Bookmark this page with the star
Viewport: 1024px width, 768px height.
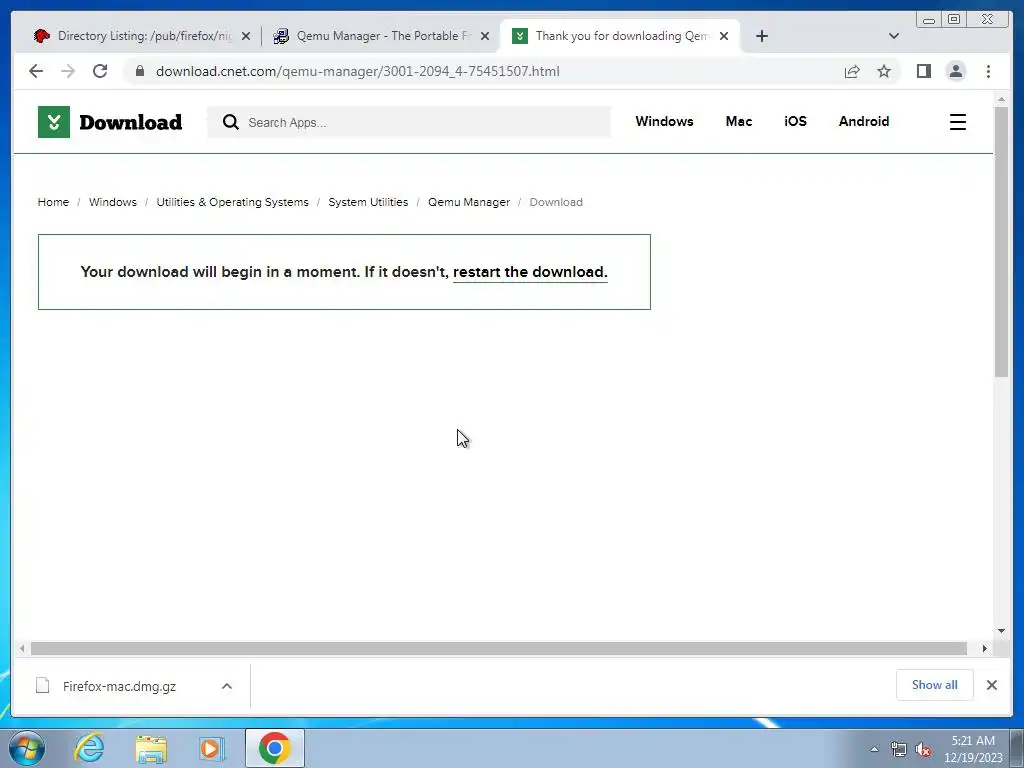click(884, 71)
